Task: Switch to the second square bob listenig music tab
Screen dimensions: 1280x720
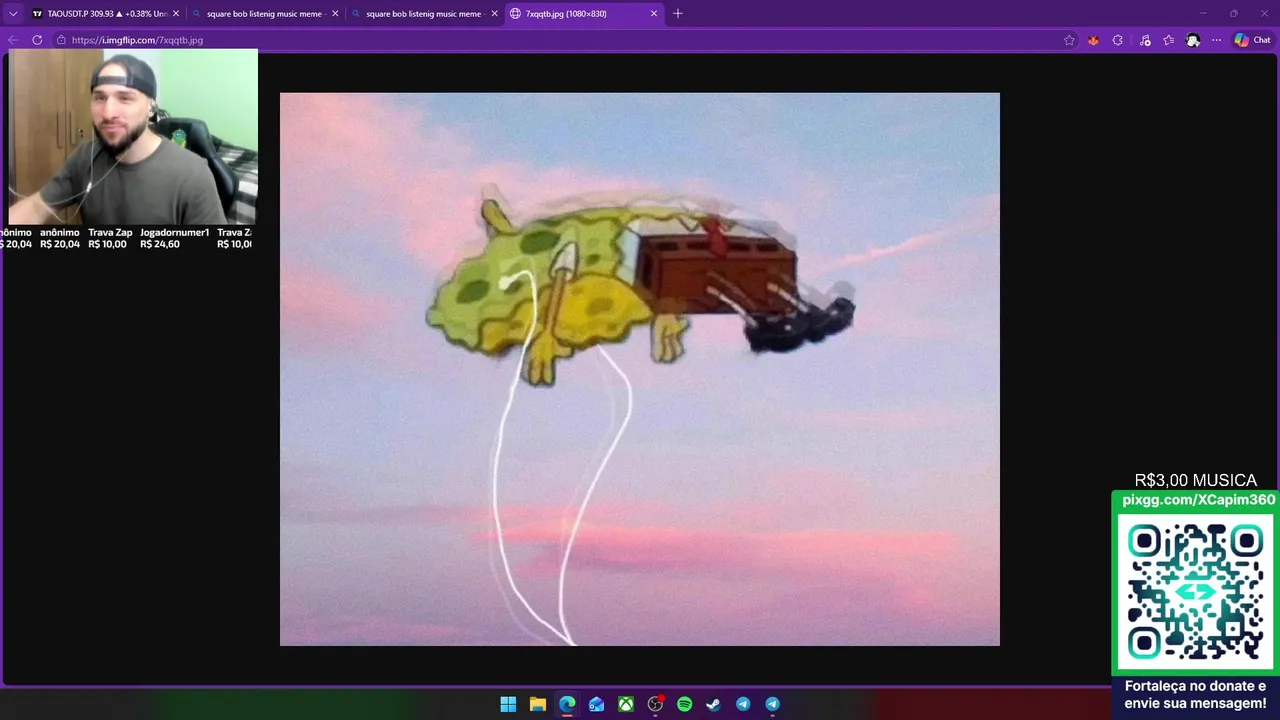Action: 425,14
